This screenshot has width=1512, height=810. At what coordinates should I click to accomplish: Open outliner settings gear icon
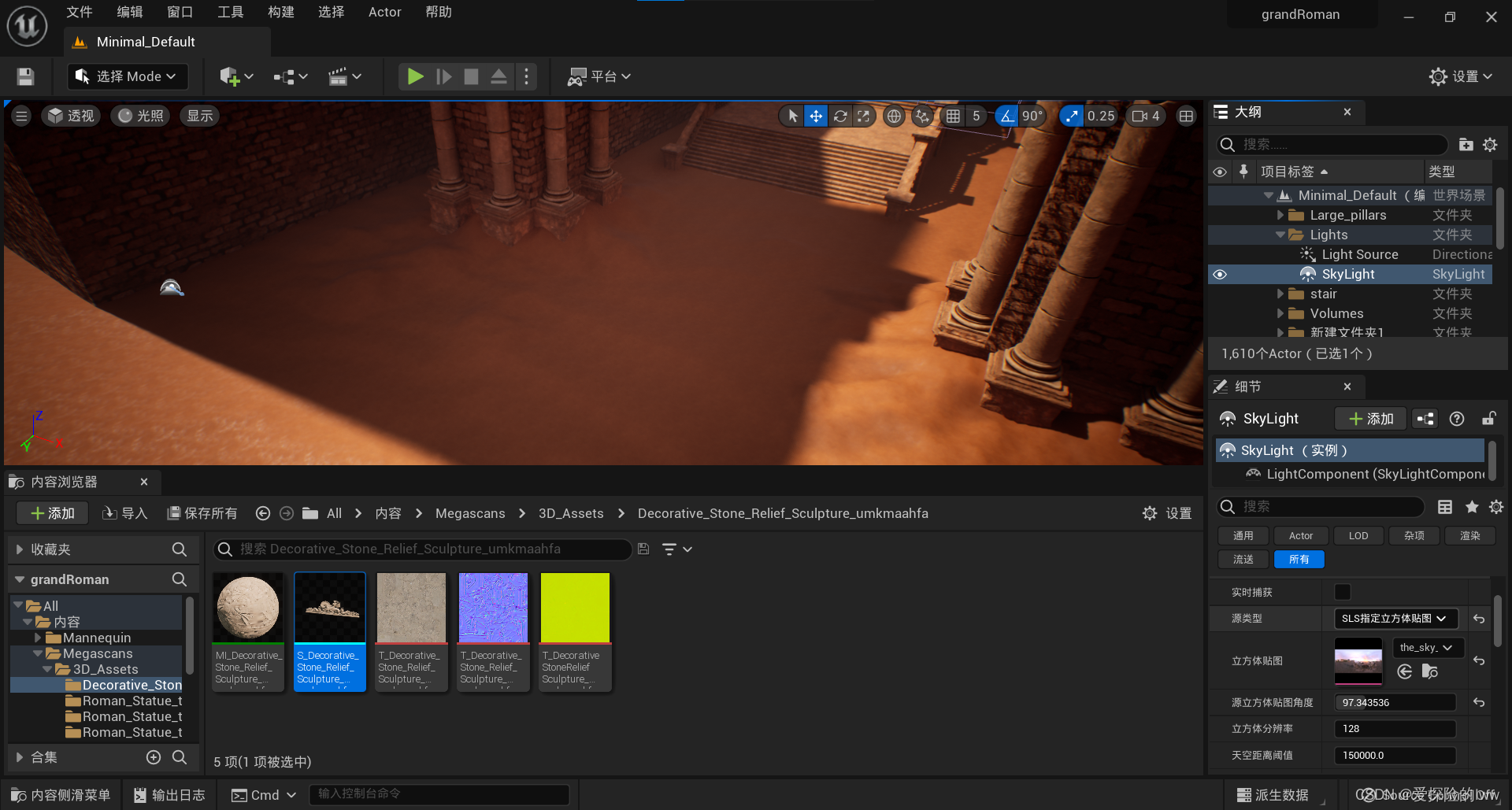pyautogui.click(x=1490, y=145)
